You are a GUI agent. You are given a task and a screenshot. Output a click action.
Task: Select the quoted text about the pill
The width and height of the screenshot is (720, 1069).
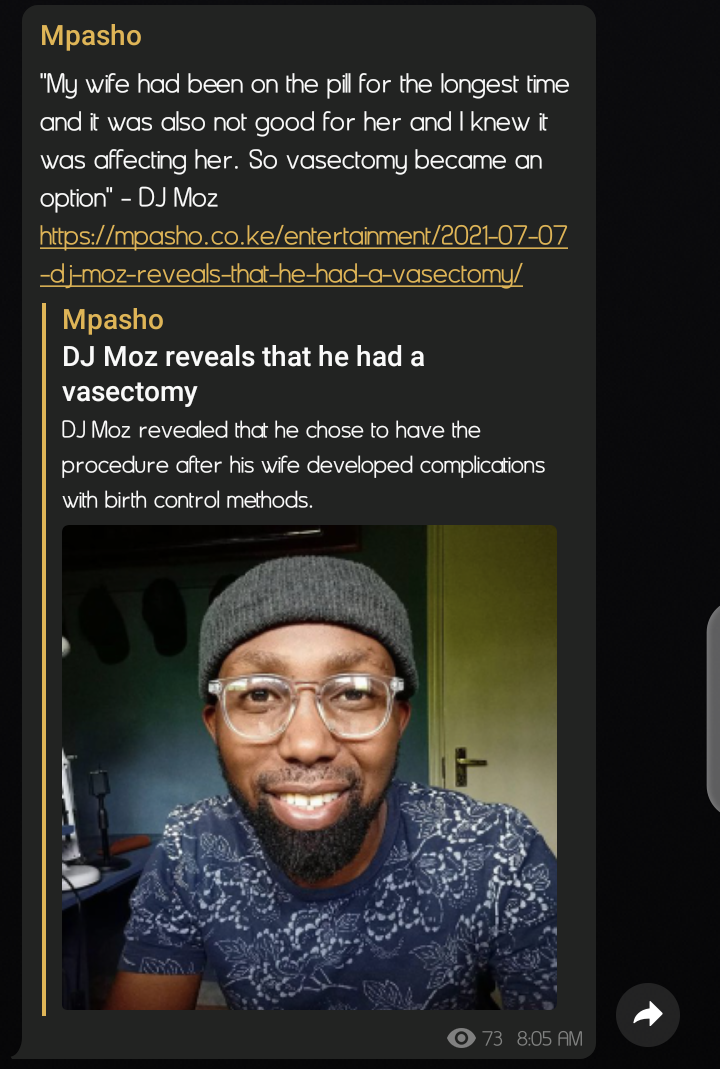pyautogui.click(x=304, y=141)
